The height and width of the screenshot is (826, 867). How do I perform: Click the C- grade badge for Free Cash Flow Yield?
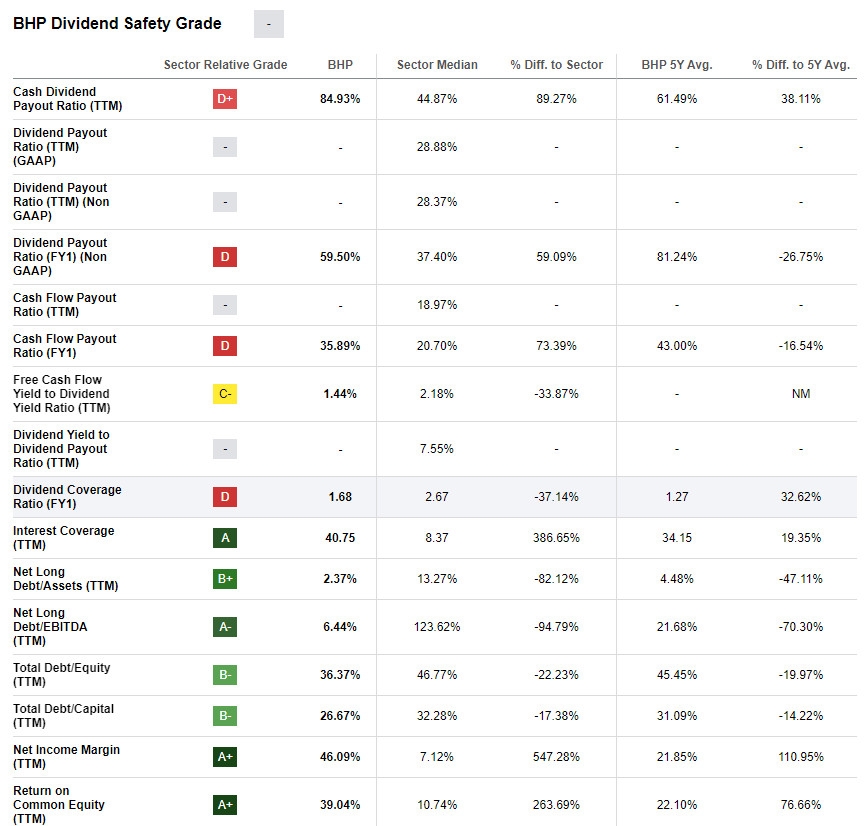tap(225, 394)
